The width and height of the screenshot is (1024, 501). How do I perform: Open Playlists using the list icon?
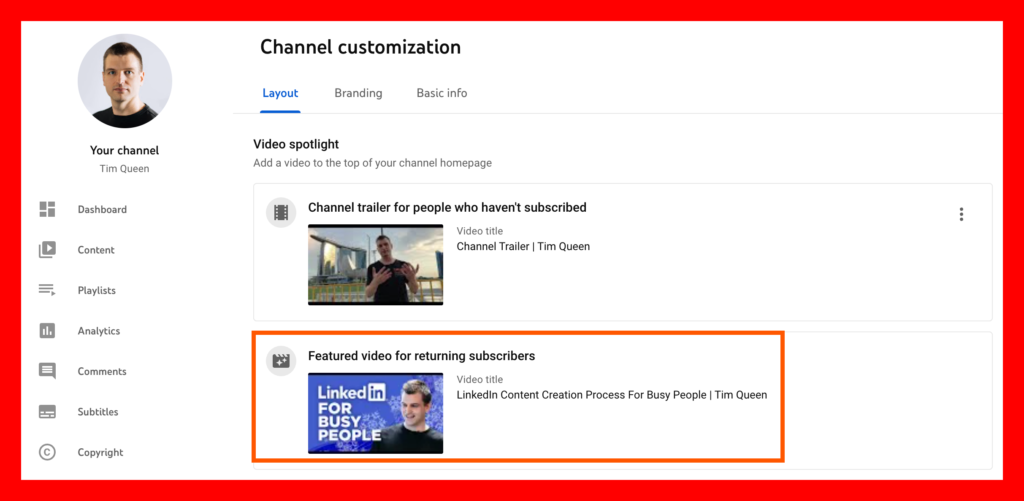click(47, 290)
